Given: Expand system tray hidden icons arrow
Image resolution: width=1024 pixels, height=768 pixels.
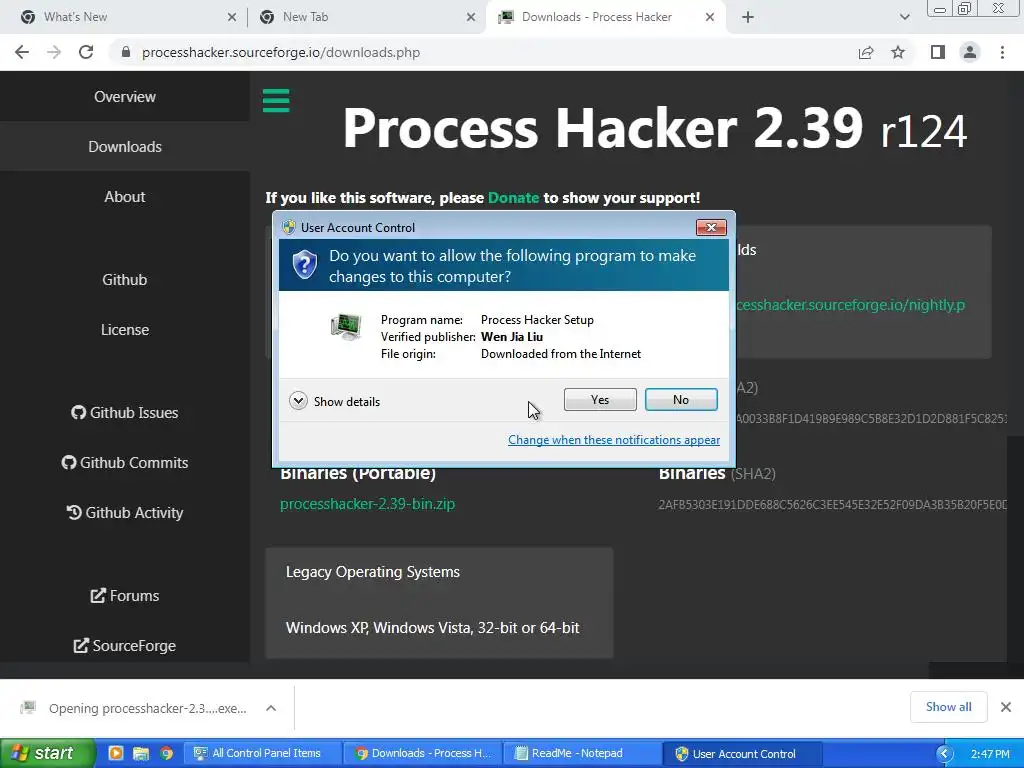Looking at the screenshot, I should coord(944,754).
